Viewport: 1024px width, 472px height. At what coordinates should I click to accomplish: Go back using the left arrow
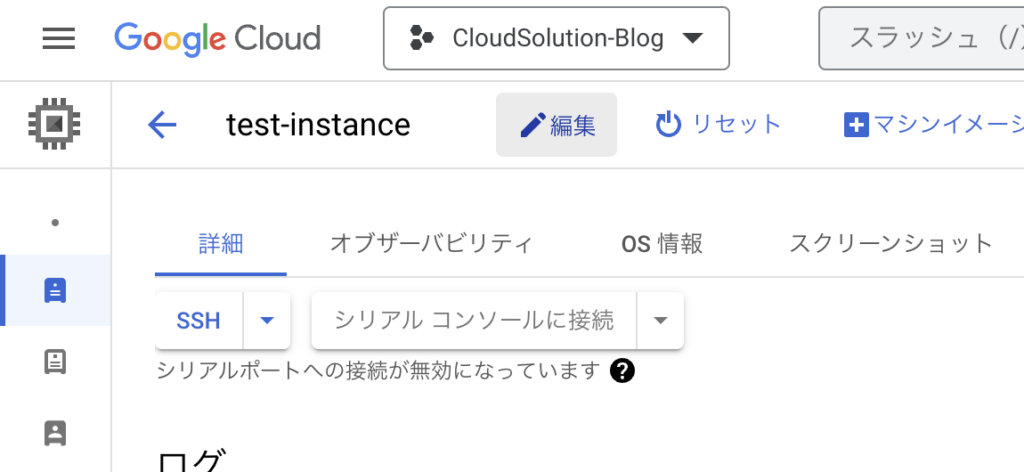[163, 124]
